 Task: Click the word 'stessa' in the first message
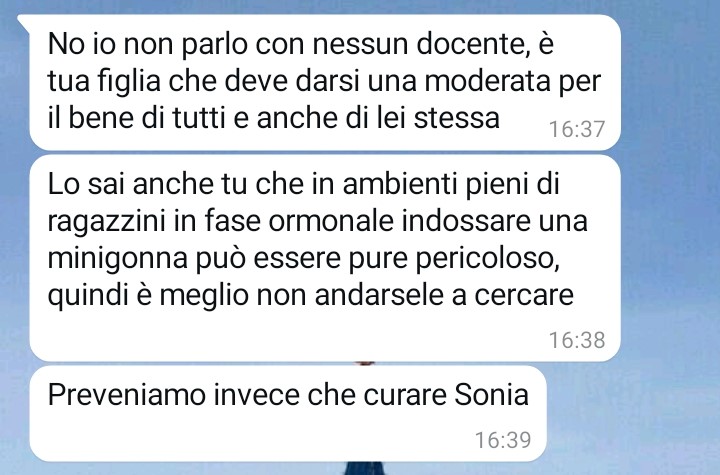(x=456, y=119)
